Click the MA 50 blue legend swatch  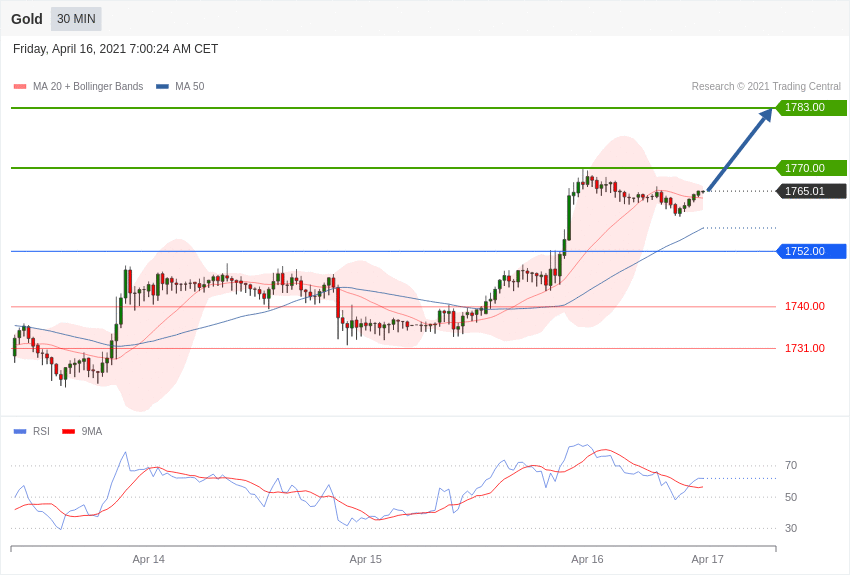pos(162,87)
